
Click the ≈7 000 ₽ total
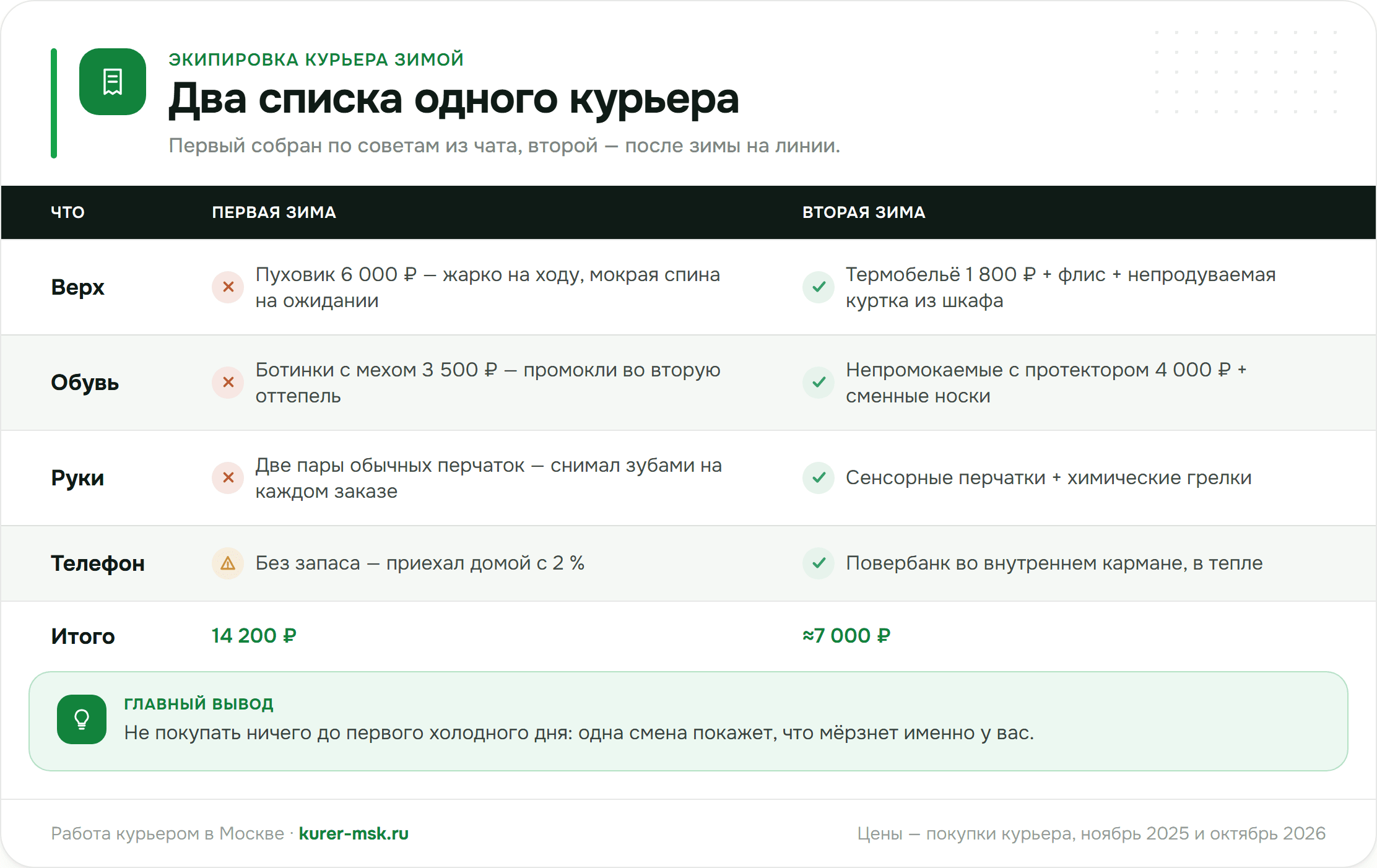(x=846, y=636)
